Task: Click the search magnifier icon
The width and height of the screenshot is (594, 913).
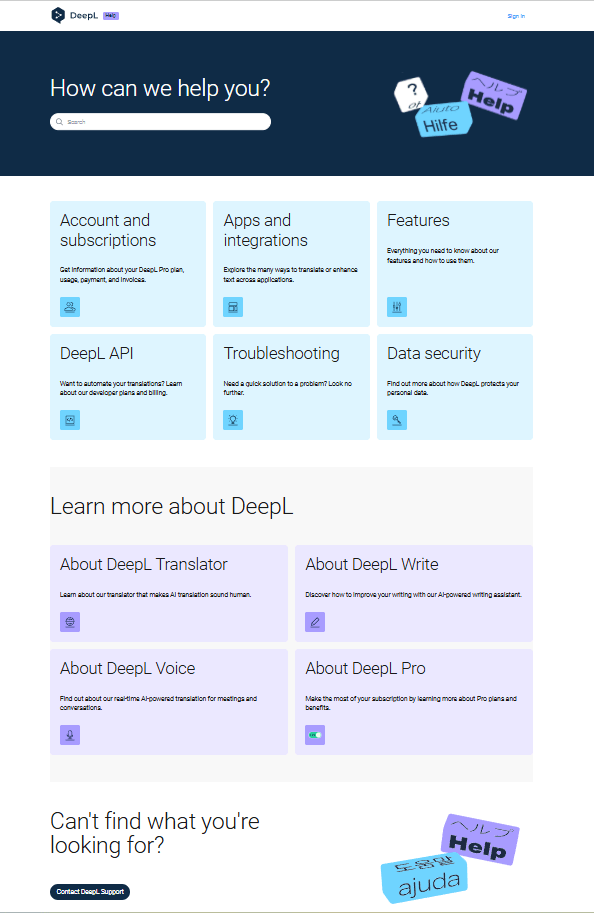Action: (x=59, y=122)
